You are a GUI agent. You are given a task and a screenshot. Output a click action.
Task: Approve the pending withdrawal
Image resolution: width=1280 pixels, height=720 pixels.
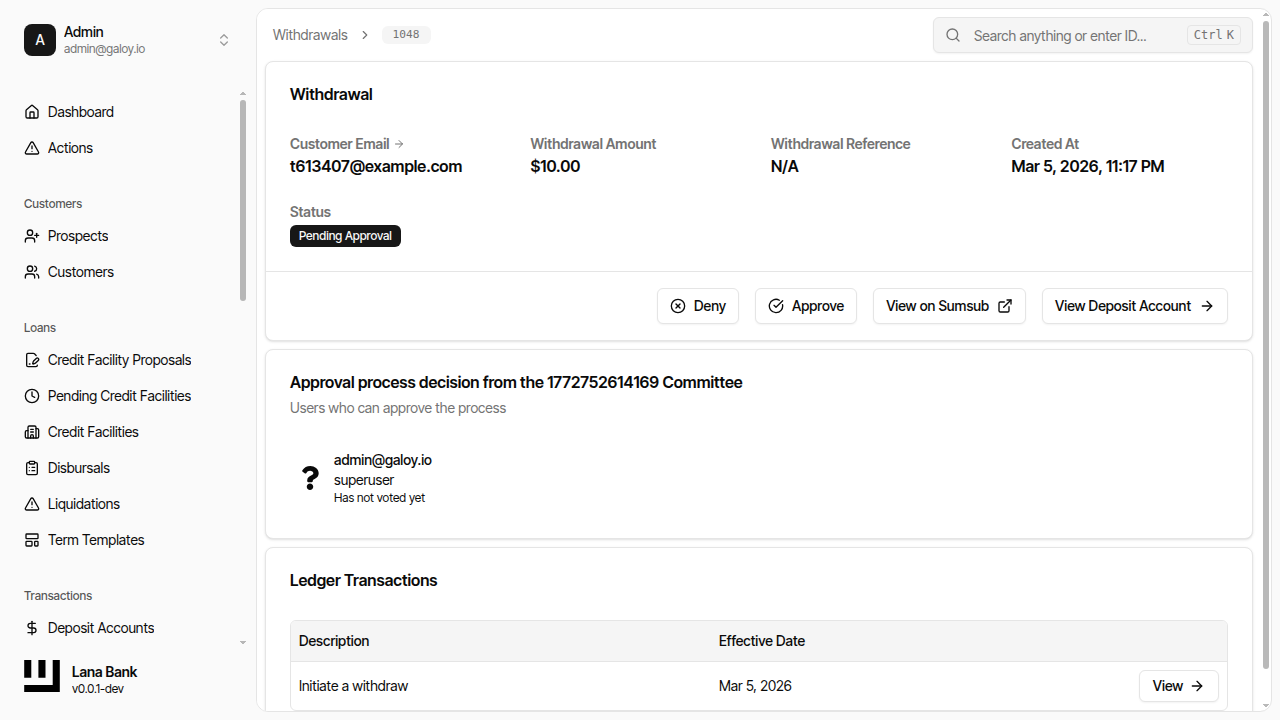pyautogui.click(x=805, y=306)
